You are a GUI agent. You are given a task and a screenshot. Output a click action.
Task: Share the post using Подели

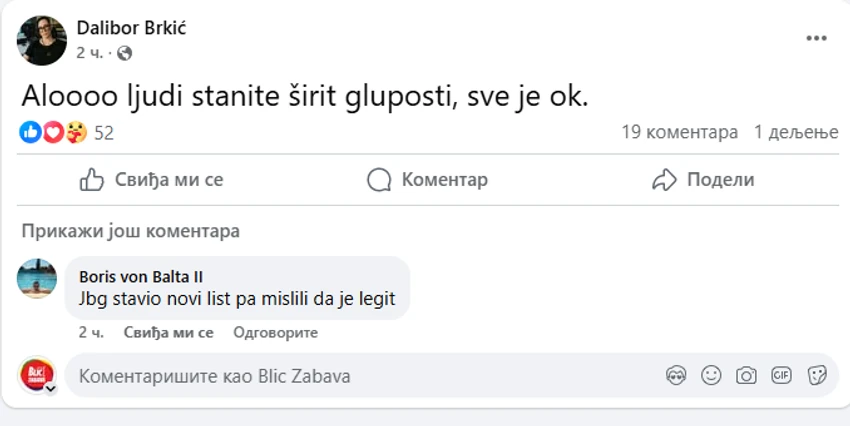coord(703,180)
